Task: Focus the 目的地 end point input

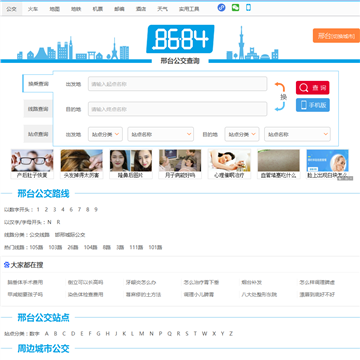Action: (178, 109)
